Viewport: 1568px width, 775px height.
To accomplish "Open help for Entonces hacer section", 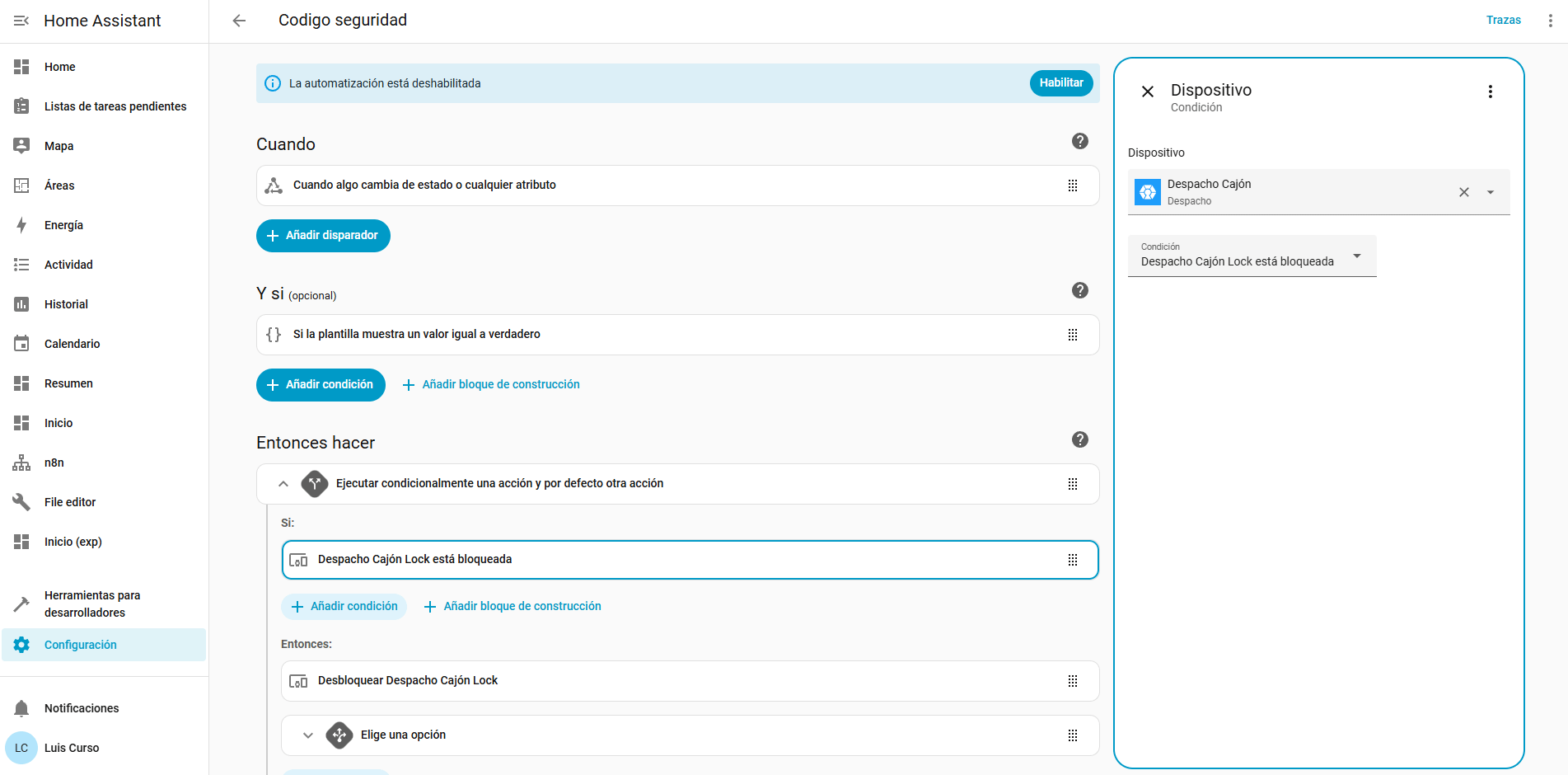I will point(1079,439).
